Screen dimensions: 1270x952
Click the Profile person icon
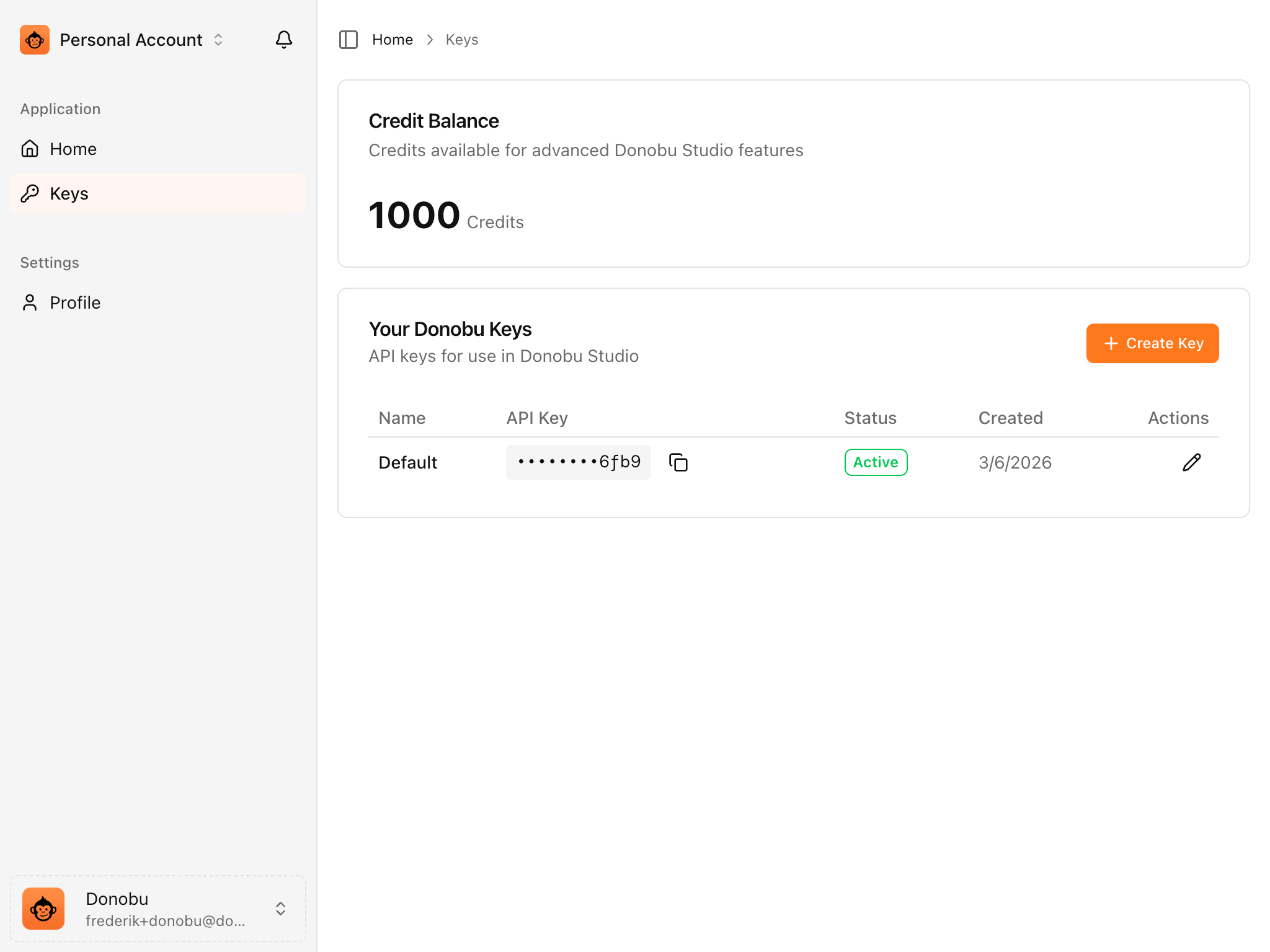(x=30, y=302)
